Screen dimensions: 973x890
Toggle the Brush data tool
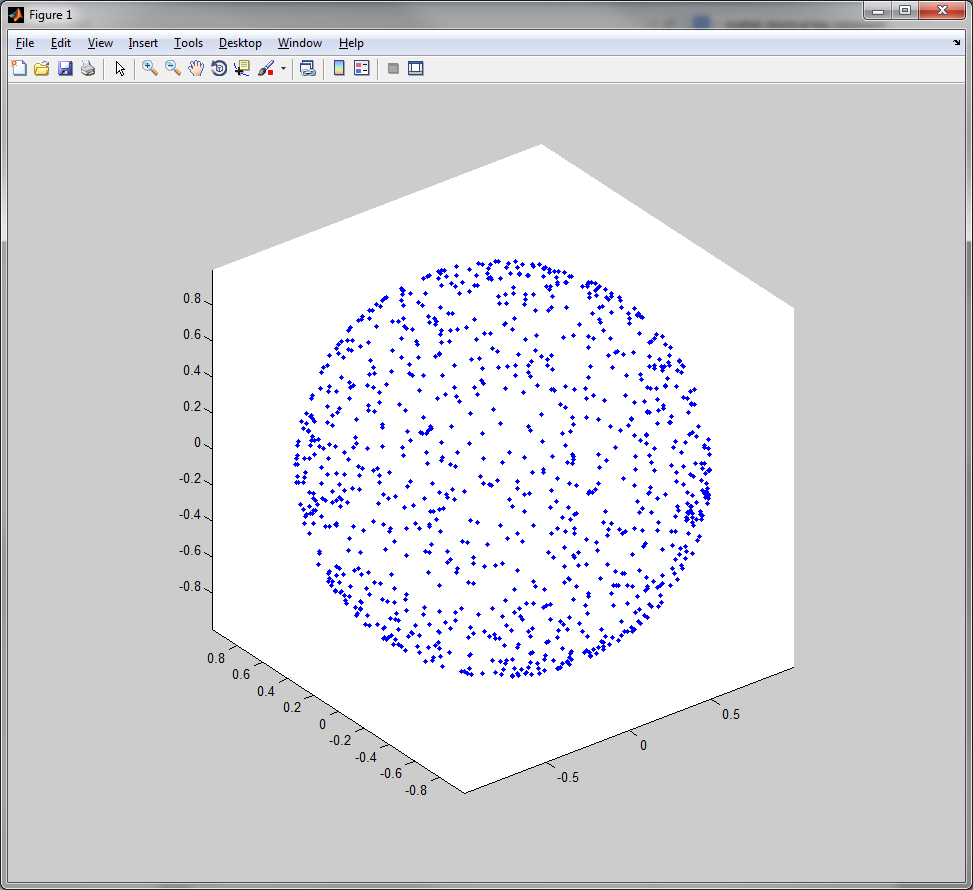click(266, 68)
